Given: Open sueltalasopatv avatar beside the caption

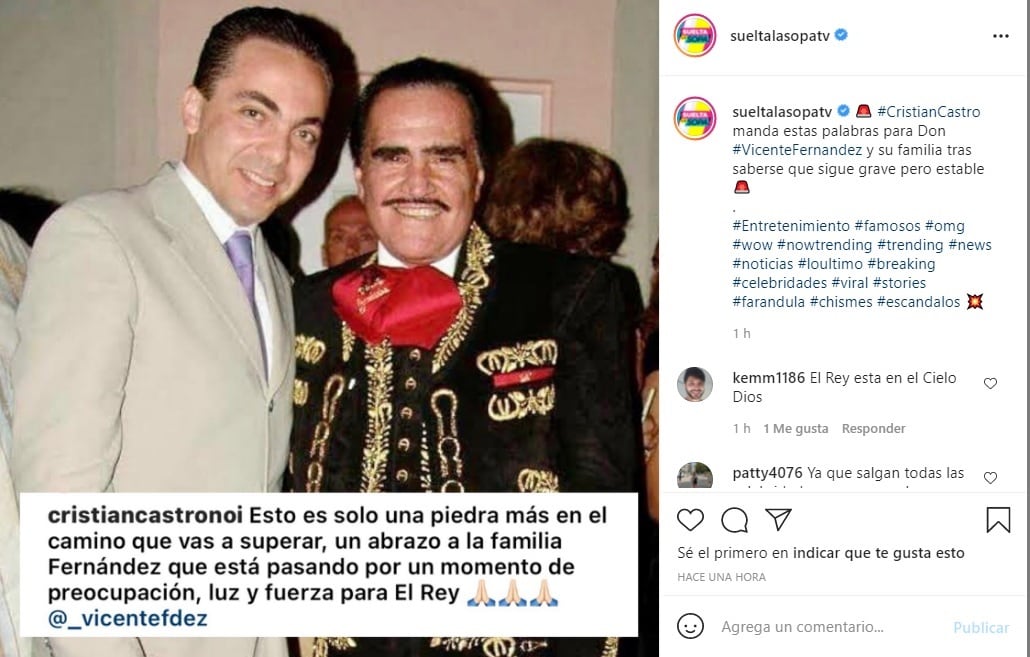Looking at the screenshot, I should 694,118.
